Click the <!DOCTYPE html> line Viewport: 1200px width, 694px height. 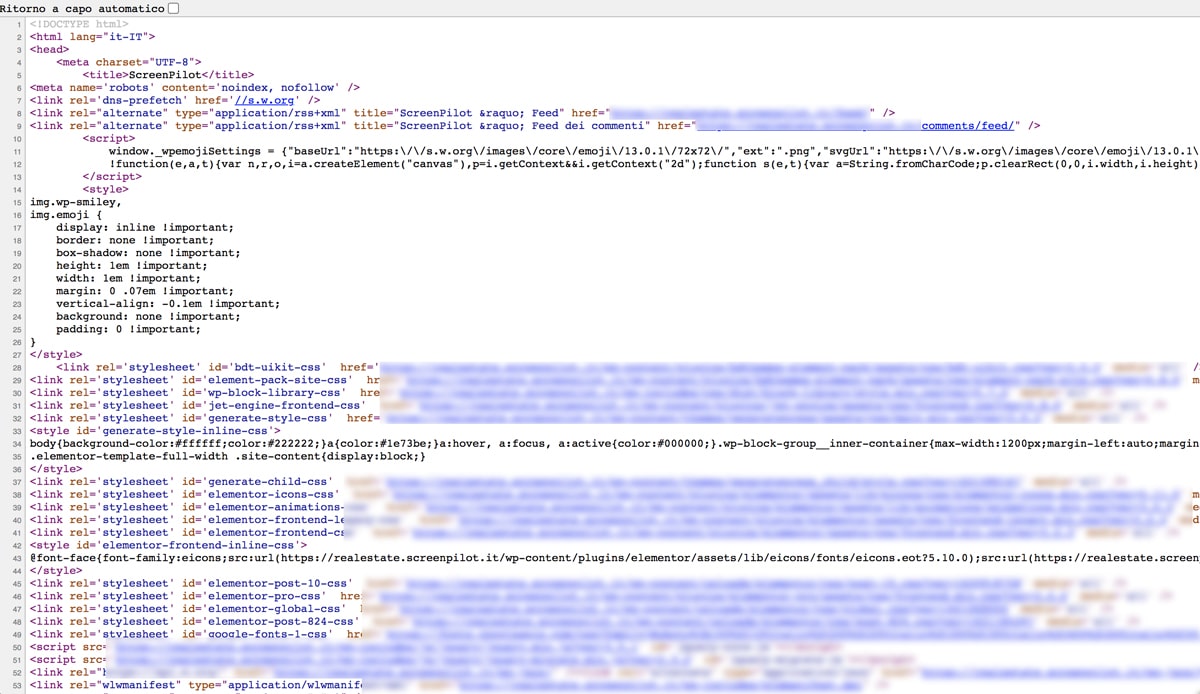point(79,24)
